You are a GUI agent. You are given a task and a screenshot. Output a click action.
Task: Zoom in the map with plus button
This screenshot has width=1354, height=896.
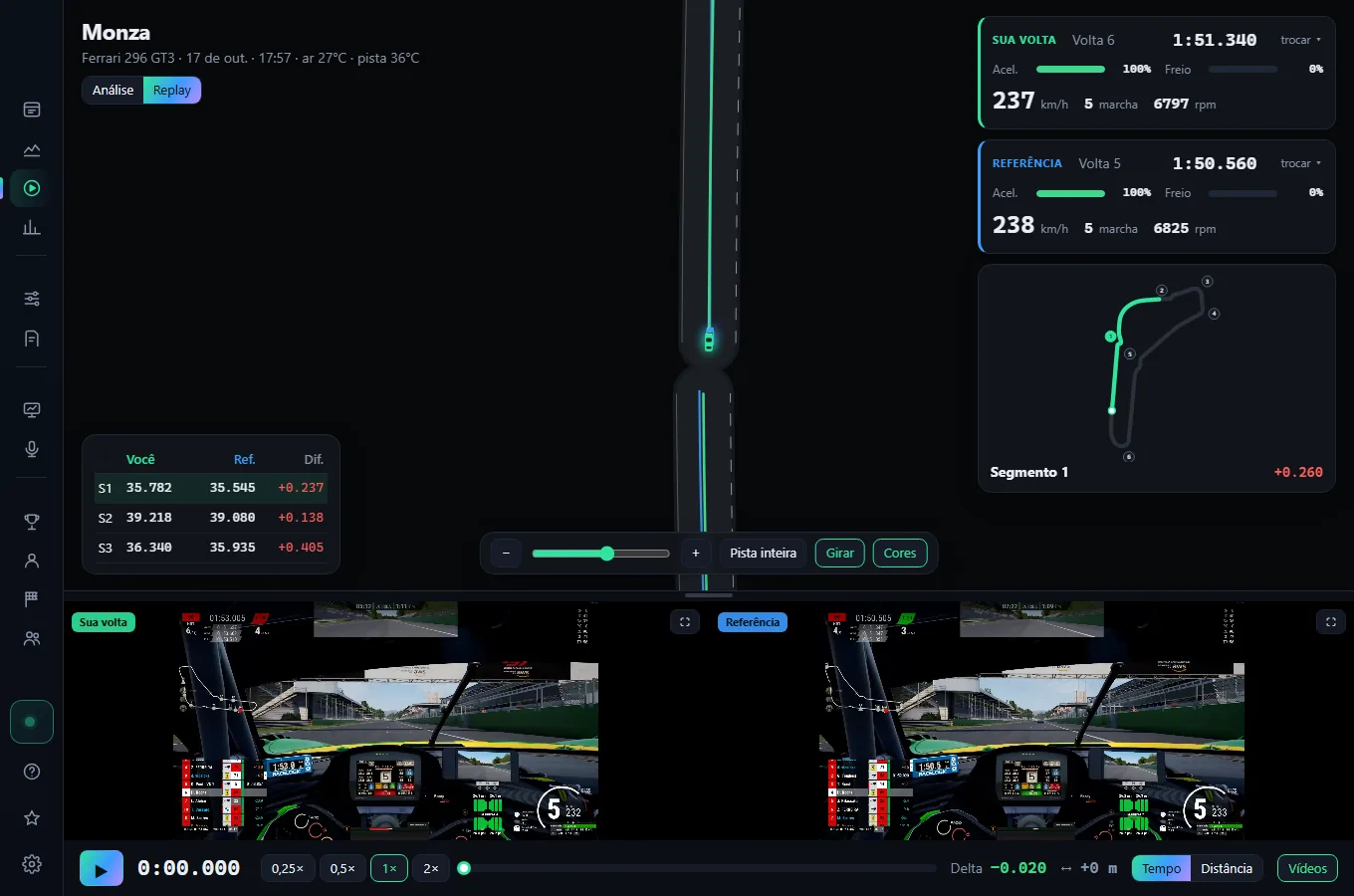coord(696,553)
